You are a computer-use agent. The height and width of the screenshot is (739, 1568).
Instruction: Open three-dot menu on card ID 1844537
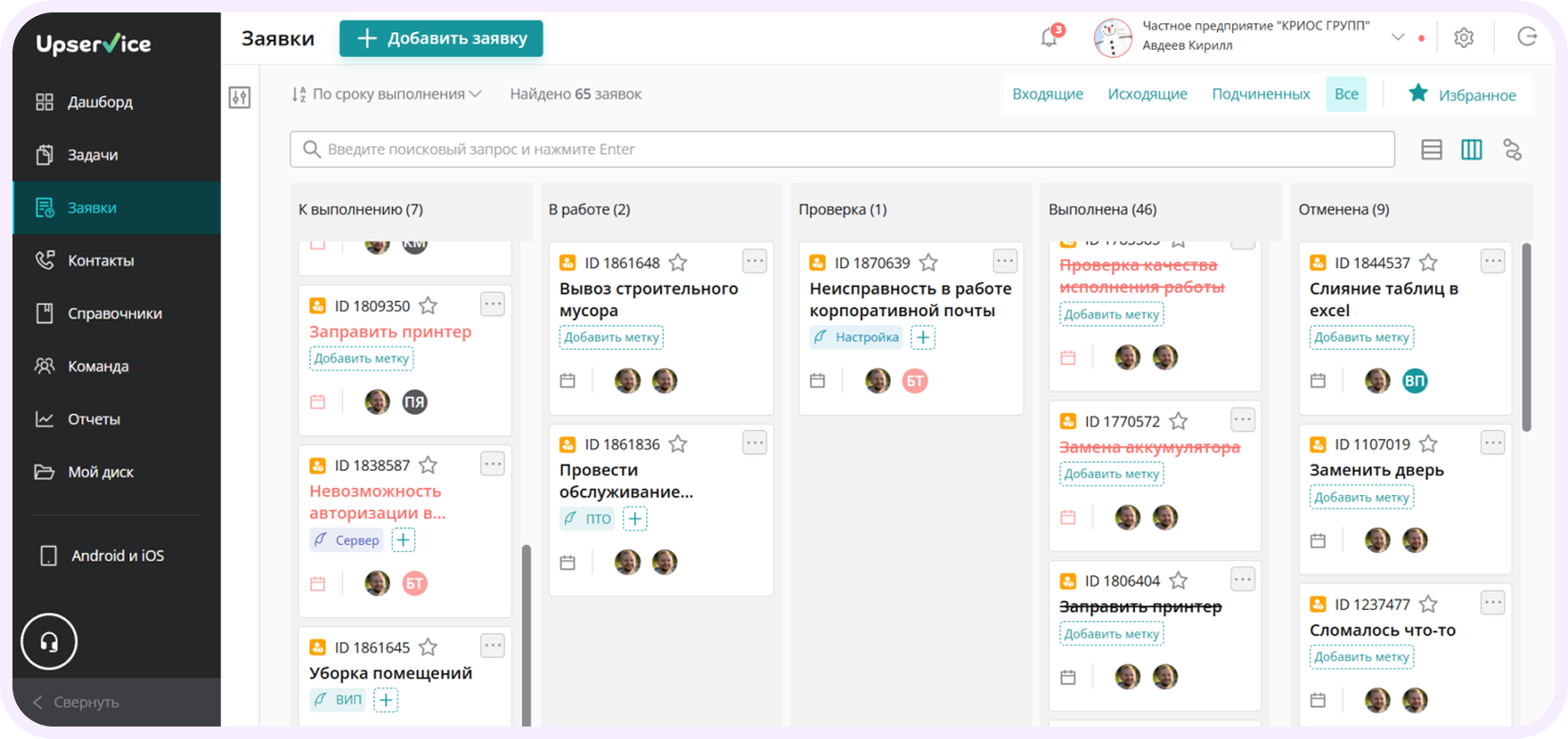pos(1493,261)
